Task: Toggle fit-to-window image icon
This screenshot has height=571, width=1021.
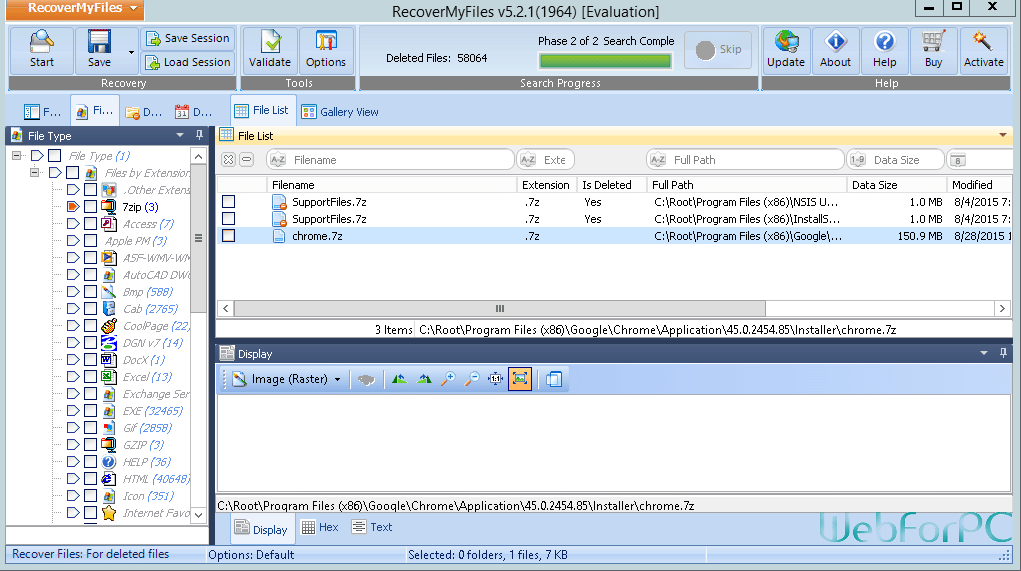Action: (x=520, y=379)
